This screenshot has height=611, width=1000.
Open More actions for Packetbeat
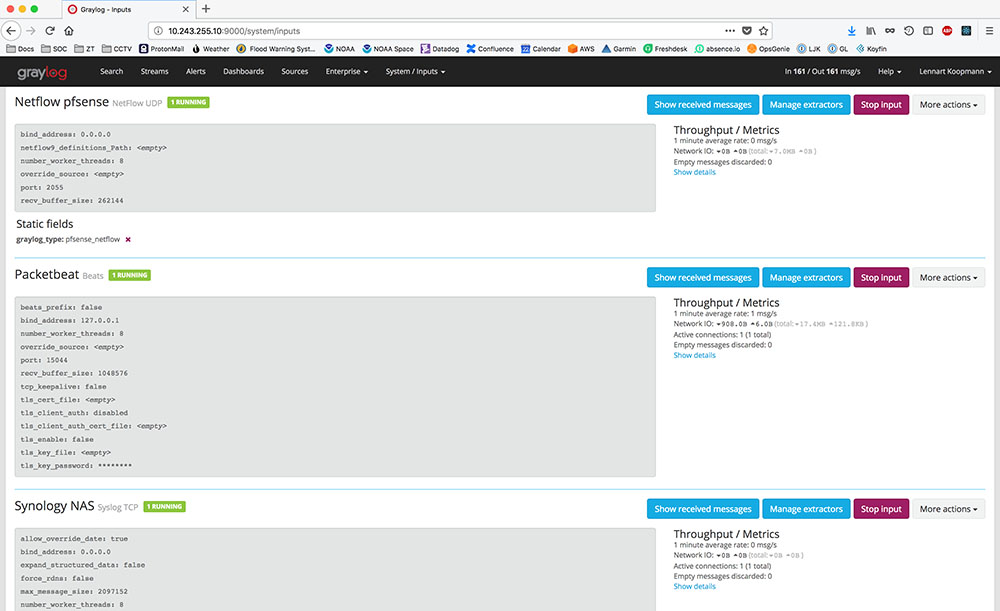pyautogui.click(x=948, y=277)
